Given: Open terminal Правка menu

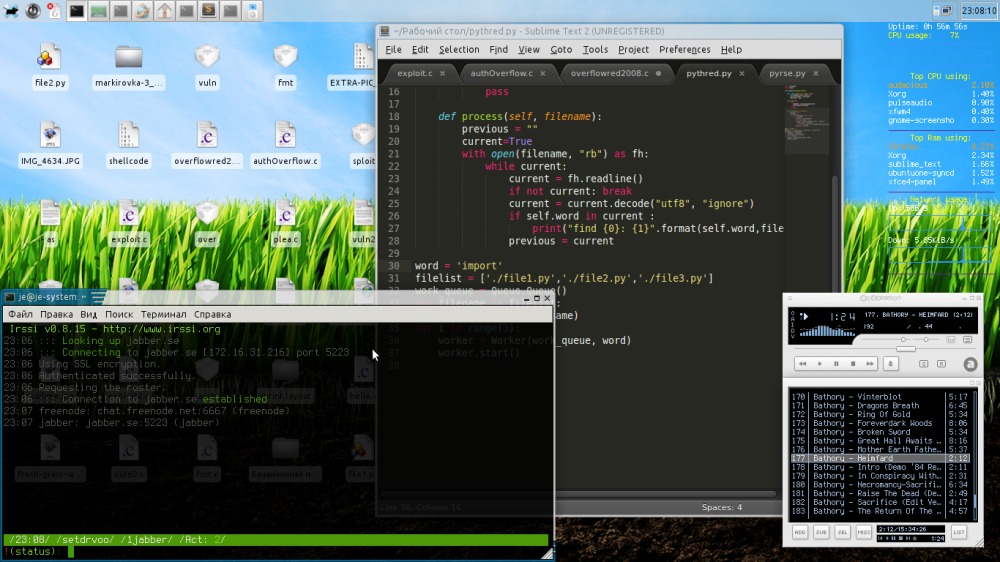Looking at the screenshot, I should coord(56,314).
